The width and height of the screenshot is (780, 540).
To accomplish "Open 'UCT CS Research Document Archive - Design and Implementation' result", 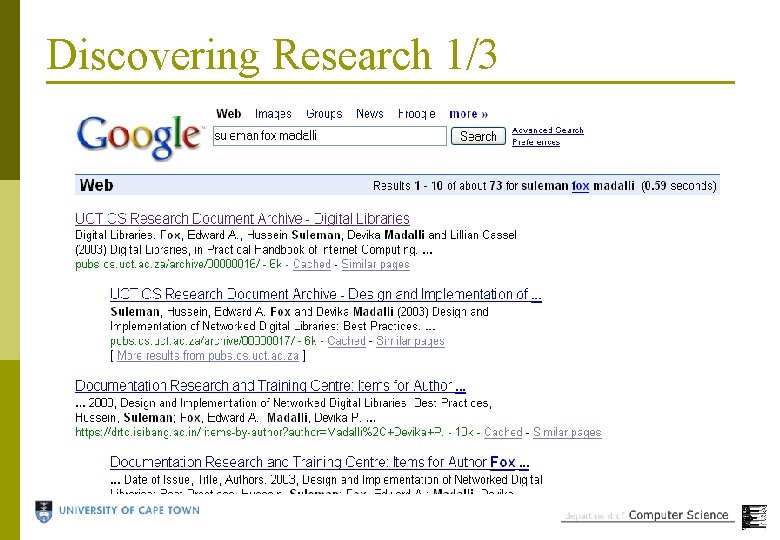I will pyautogui.click(x=325, y=294).
